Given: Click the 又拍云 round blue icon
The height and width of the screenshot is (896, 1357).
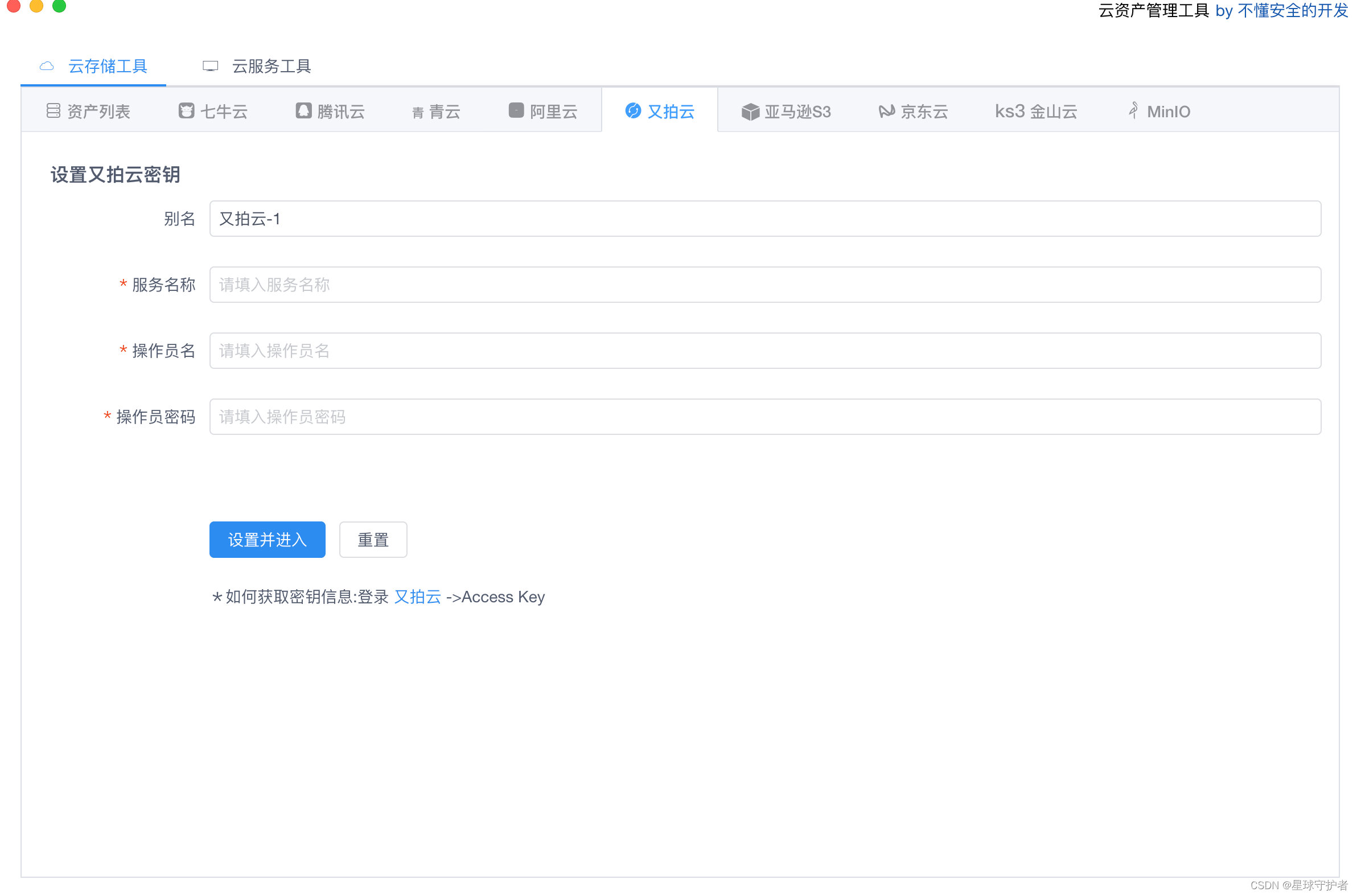Looking at the screenshot, I should click(632, 110).
